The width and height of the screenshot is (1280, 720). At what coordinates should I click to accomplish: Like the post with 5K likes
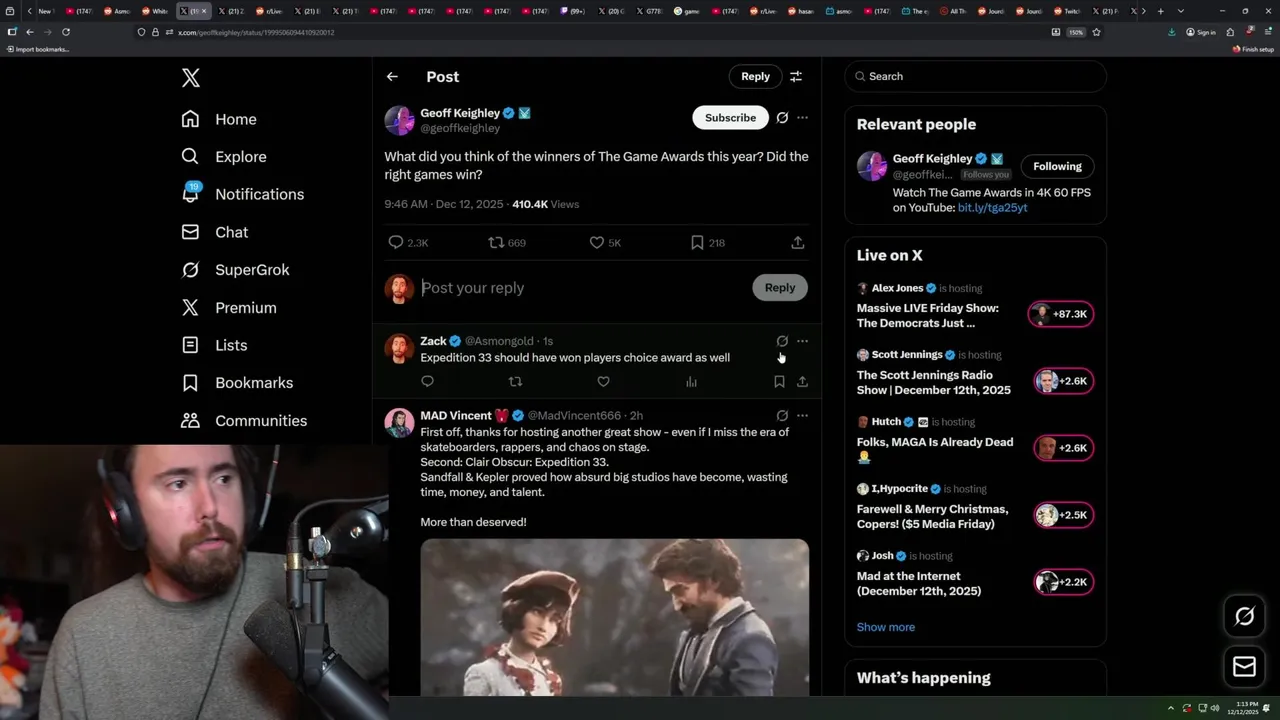(596, 242)
